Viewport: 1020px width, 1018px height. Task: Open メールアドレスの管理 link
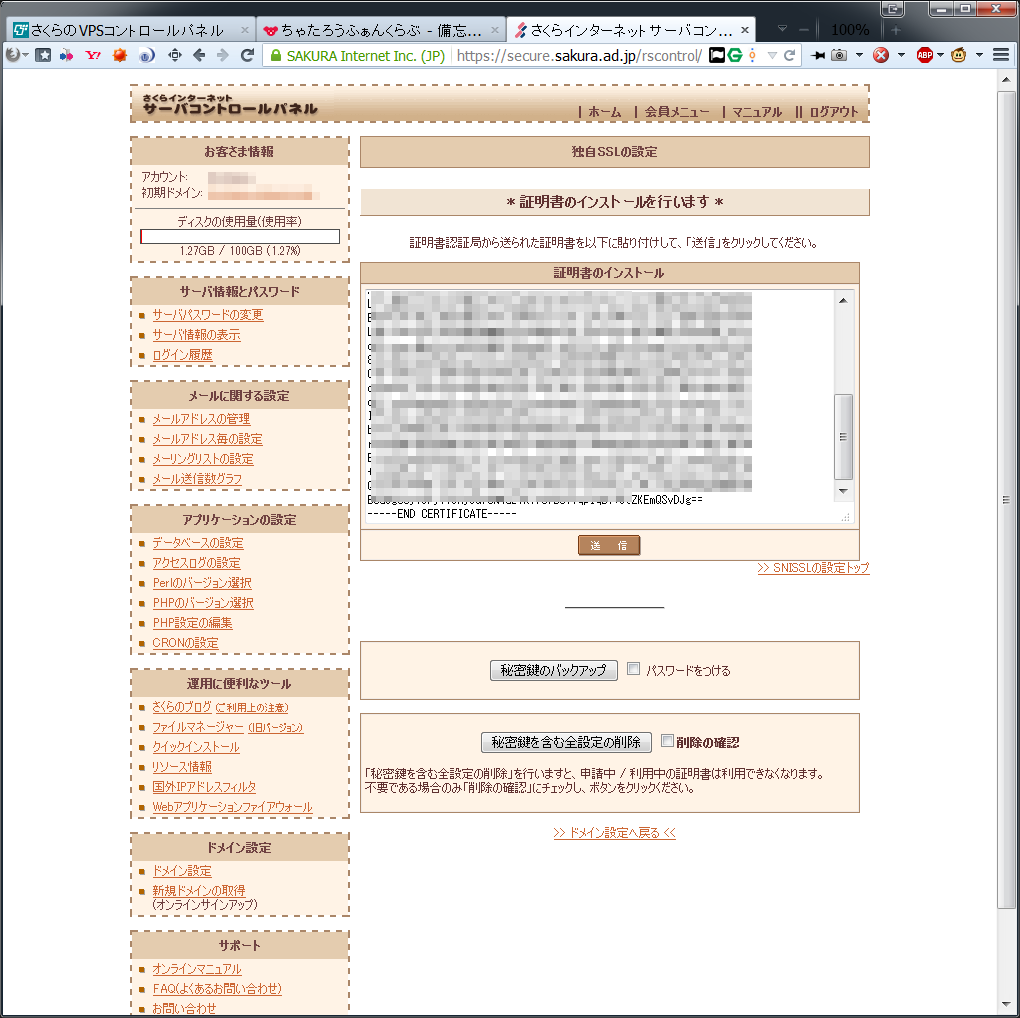(201, 419)
